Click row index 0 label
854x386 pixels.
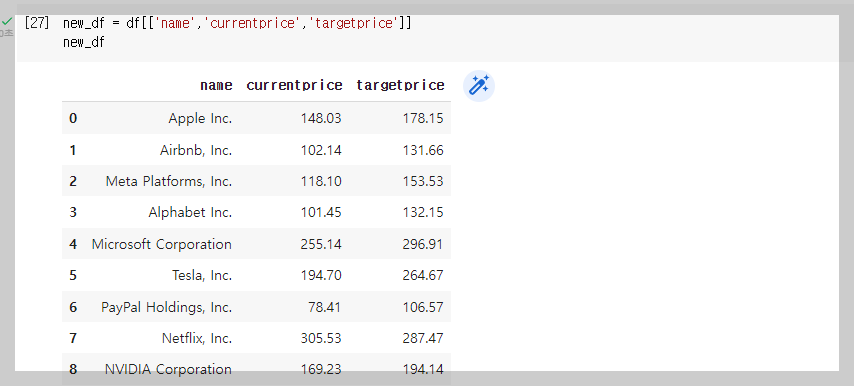(73, 118)
